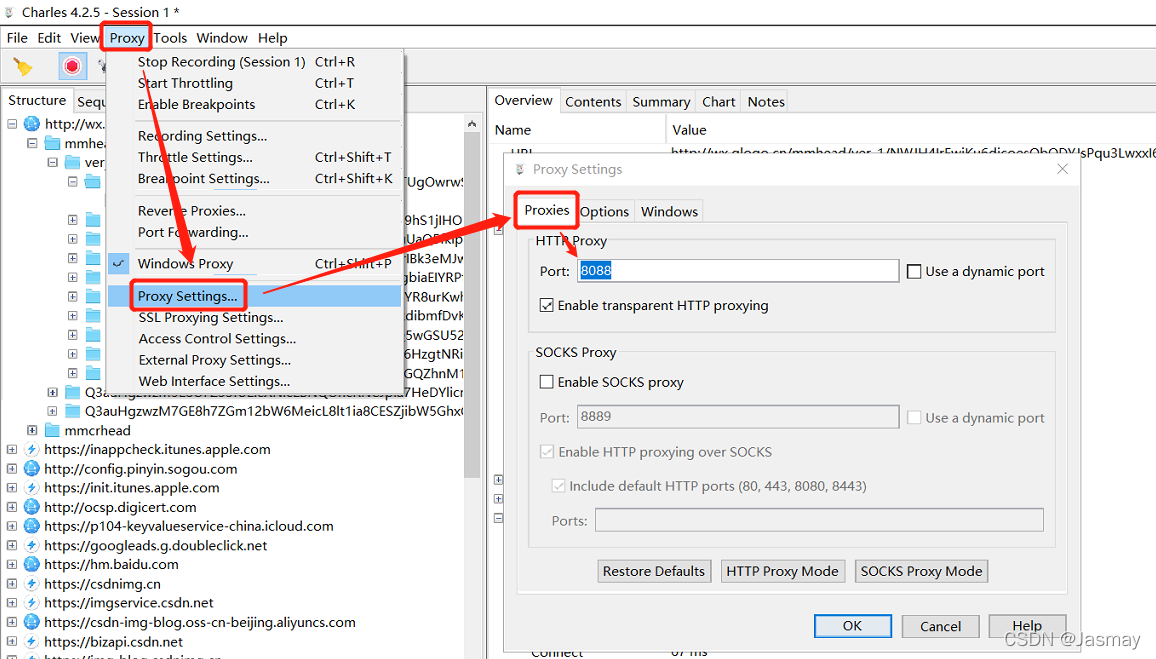
Task: Toggle the Windows Proxy checked menu item
Action: pos(255,263)
